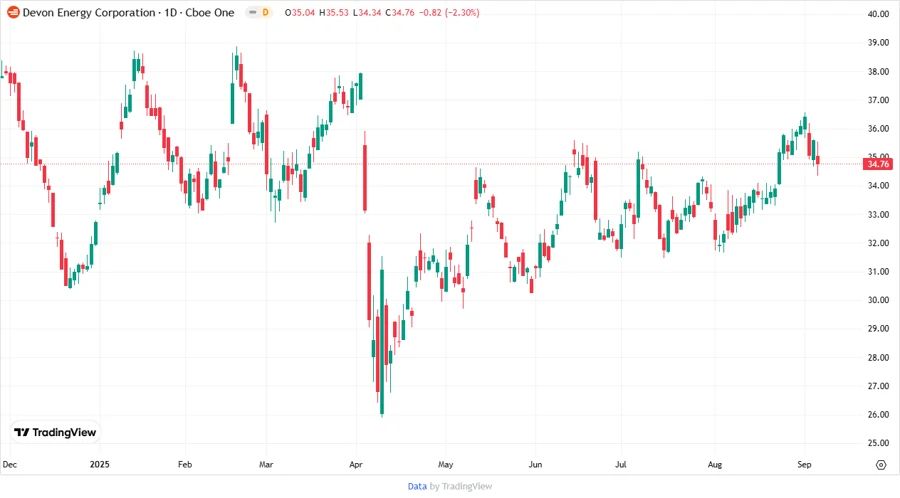Click the 32.00 price axis label
Screen dimensions: 900x498
(x=878, y=243)
